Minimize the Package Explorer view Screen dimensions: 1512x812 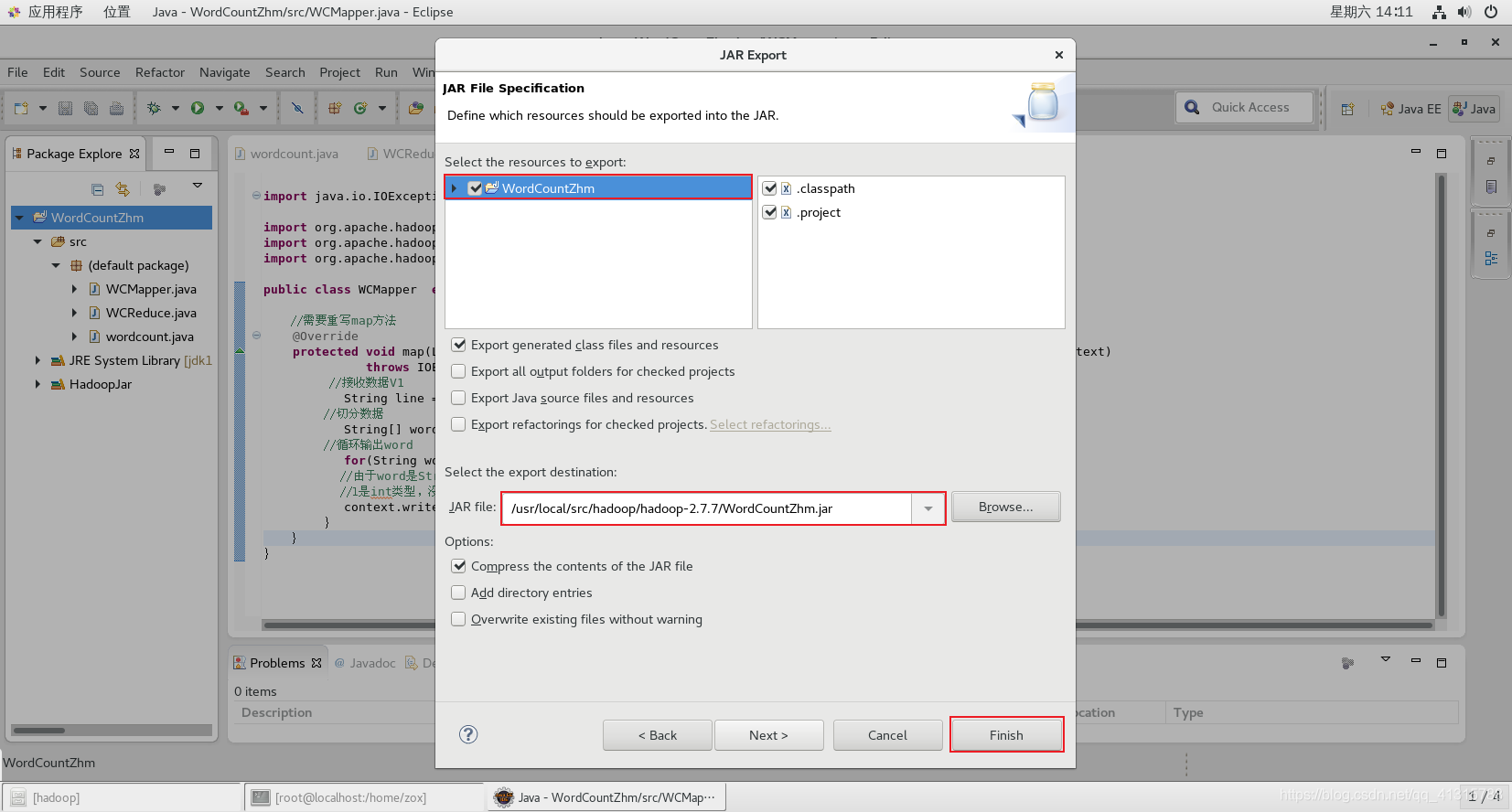[168, 153]
